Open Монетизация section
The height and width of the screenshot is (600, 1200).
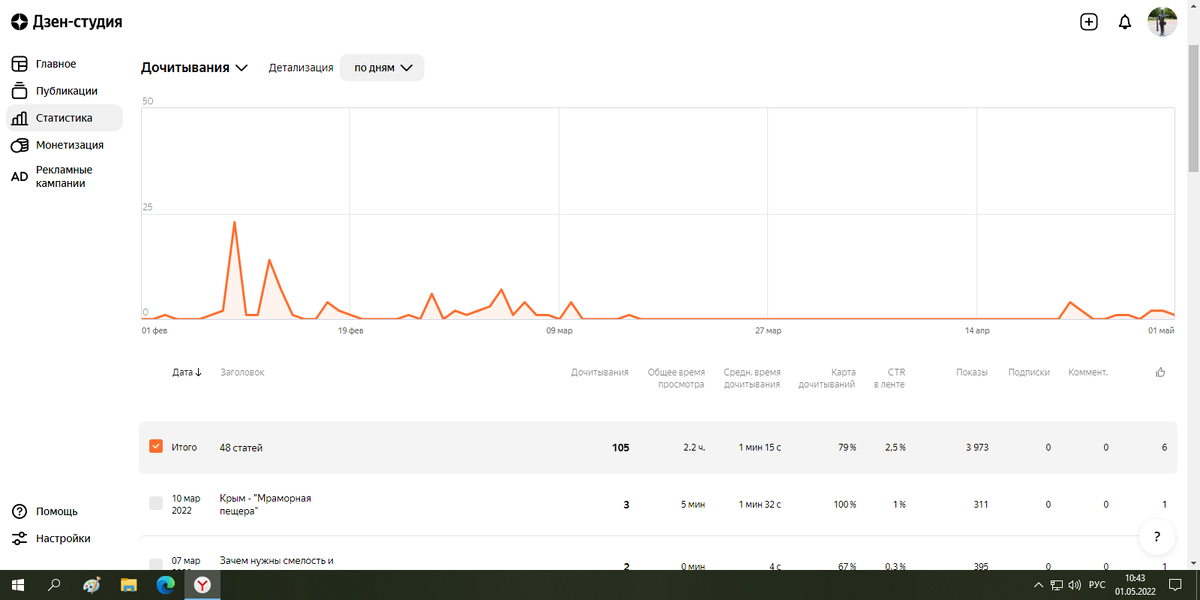pos(70,145)
